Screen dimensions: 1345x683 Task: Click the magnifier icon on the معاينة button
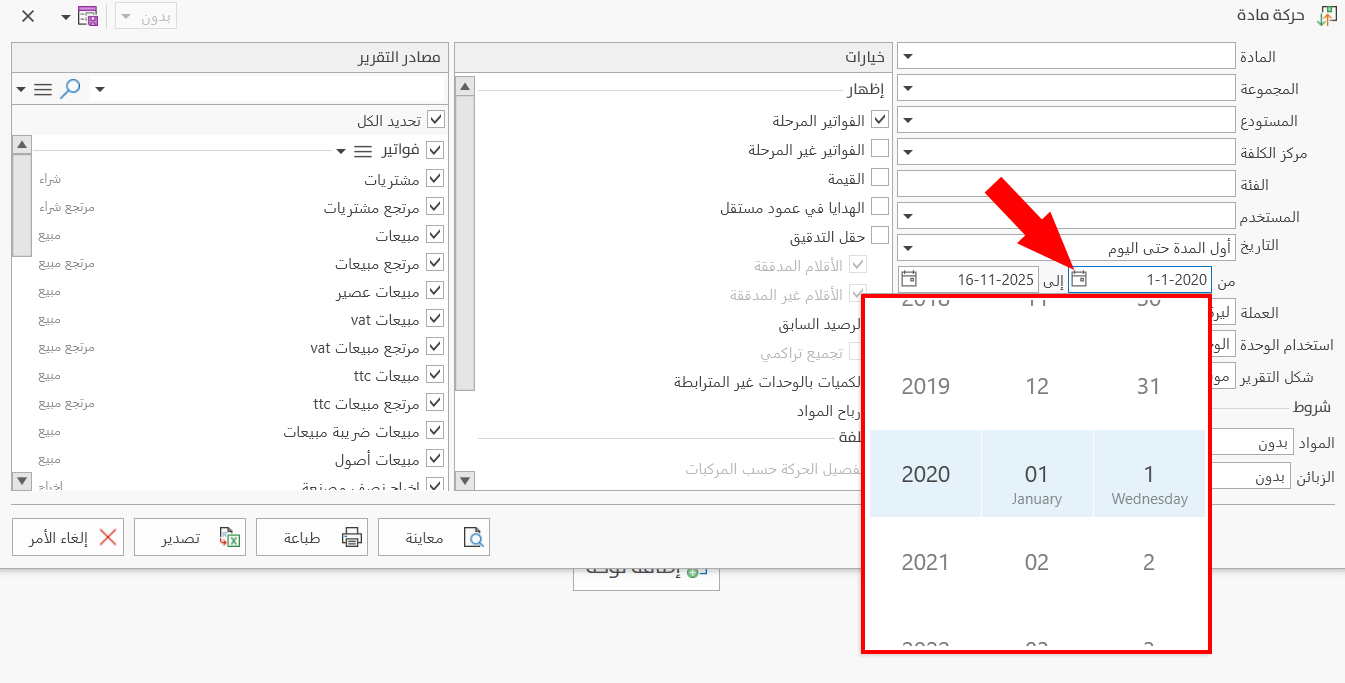point(472,536)
